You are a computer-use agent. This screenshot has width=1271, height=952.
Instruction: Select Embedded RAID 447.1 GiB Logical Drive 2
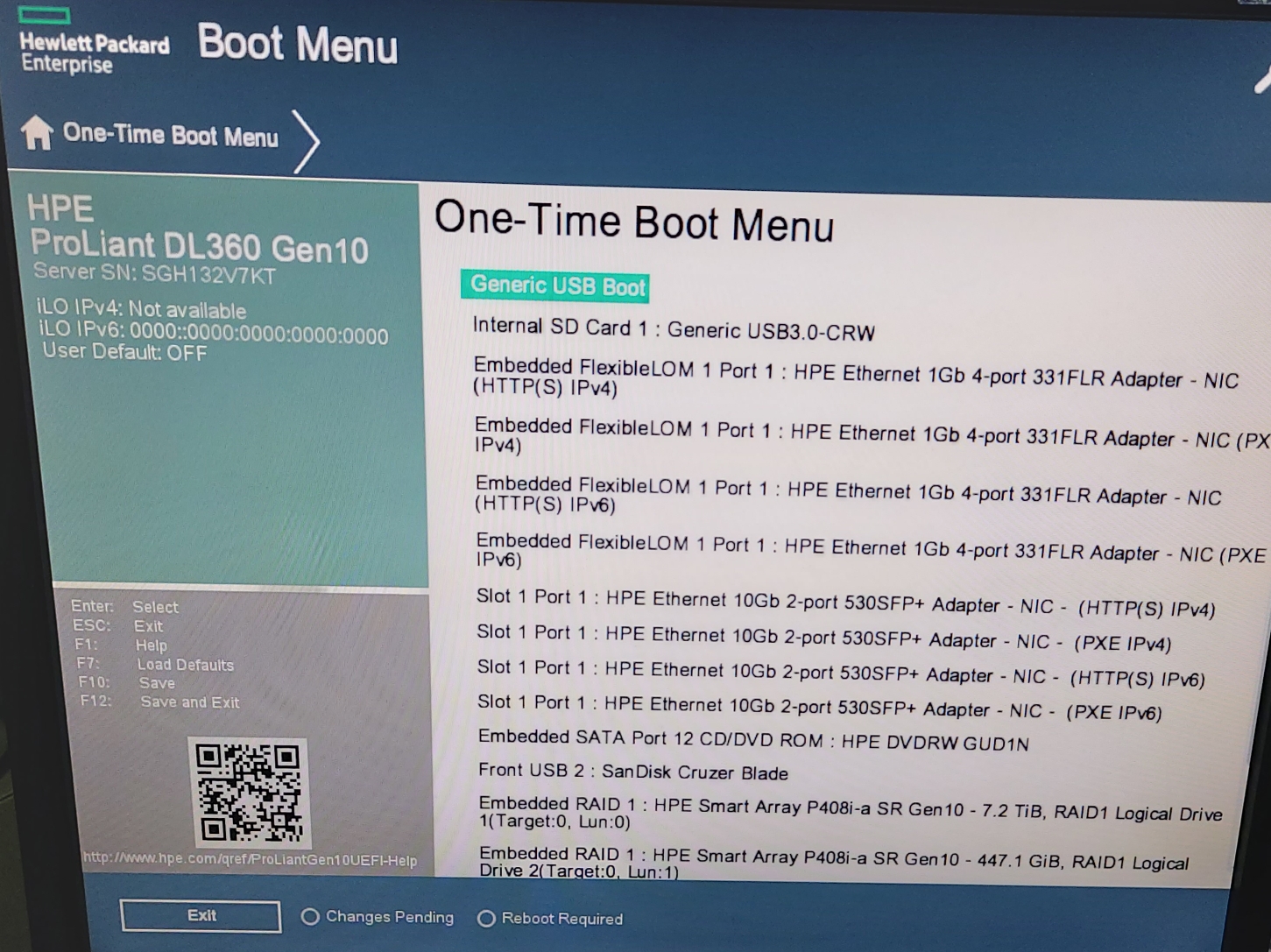click(x=834, y=861)
